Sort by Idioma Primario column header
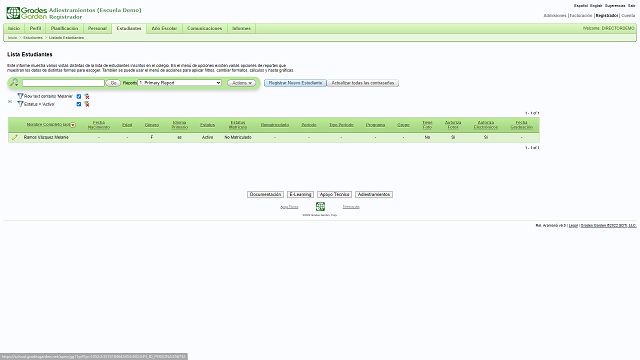 pos(180,125)
